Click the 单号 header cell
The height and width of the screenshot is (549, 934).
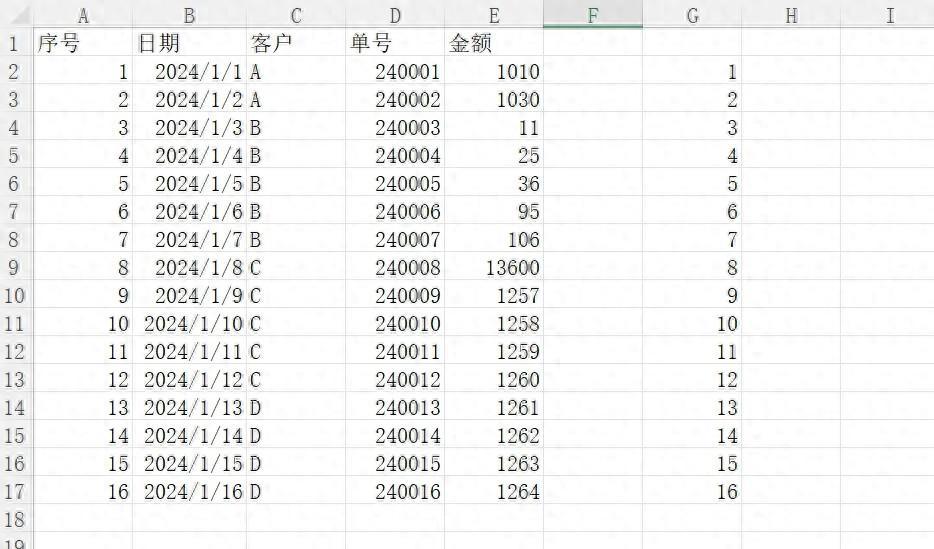tap(395, 43)
